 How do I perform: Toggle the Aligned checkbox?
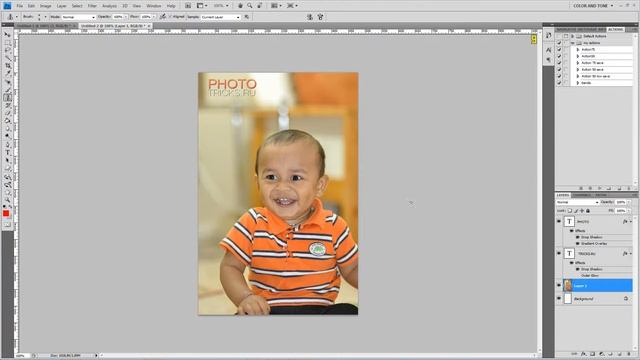pos(171,17)
